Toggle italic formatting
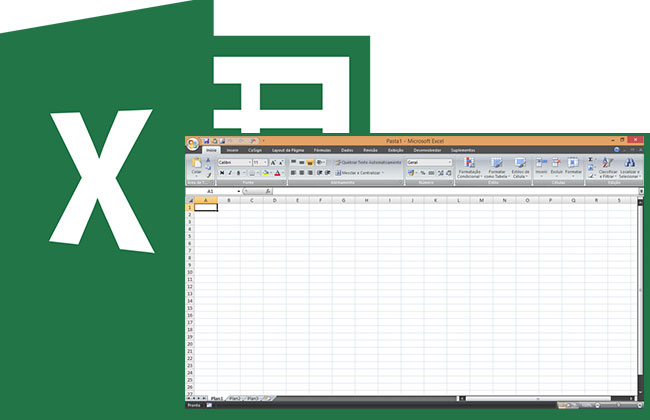The height and width of the screenshot is (420, 650). tap(230, 173)
